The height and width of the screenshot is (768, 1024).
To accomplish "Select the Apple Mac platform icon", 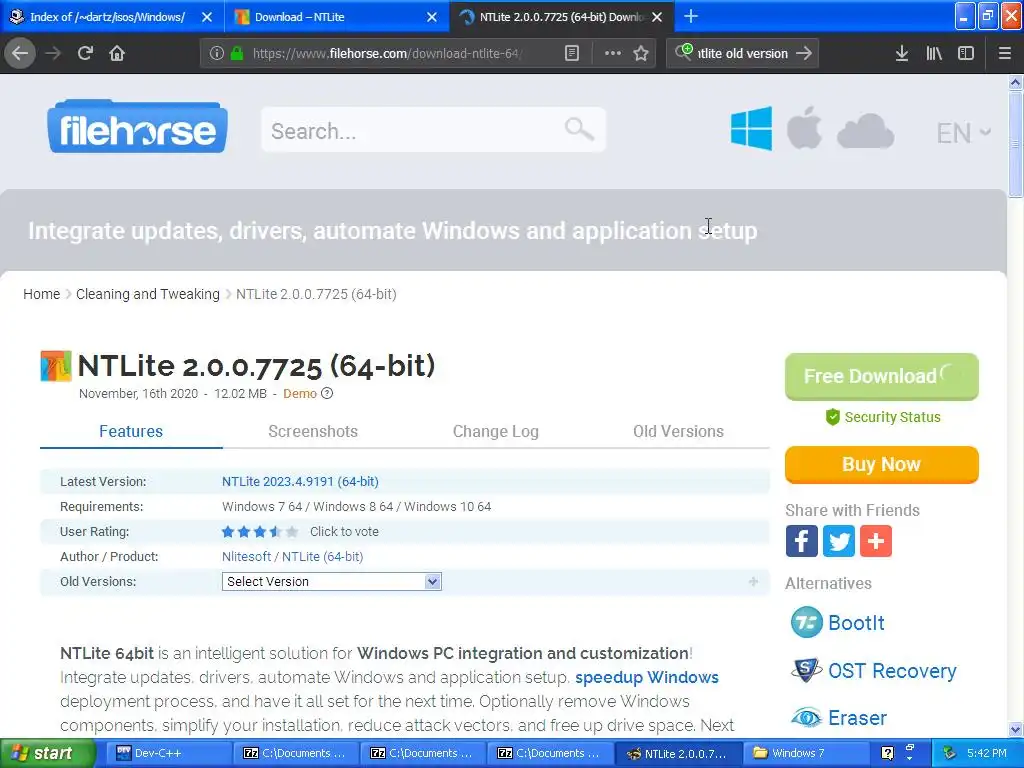I will tap(804, 128).
